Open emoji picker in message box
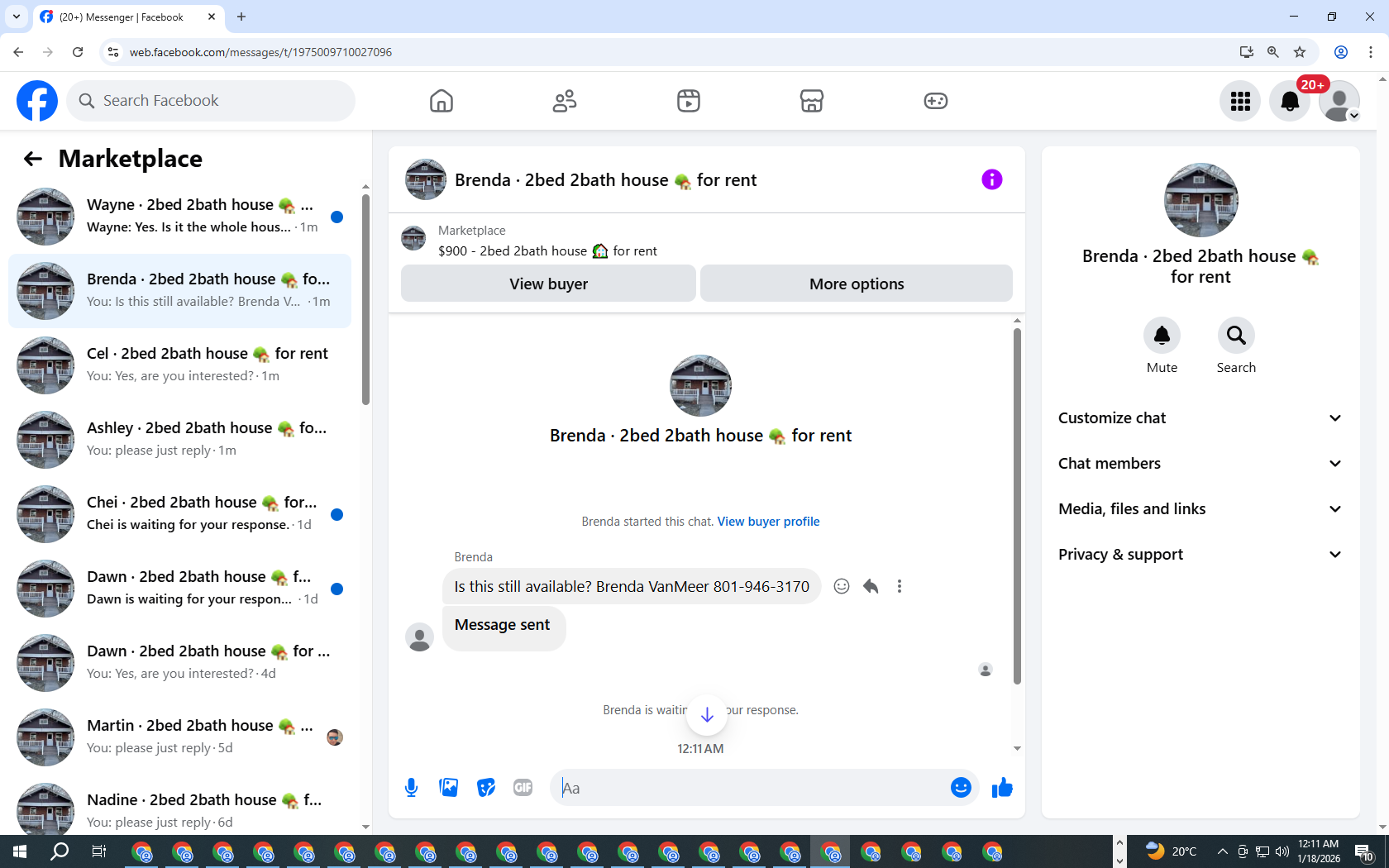Screen dimensions: 1389x868 (x=961, y=788)
